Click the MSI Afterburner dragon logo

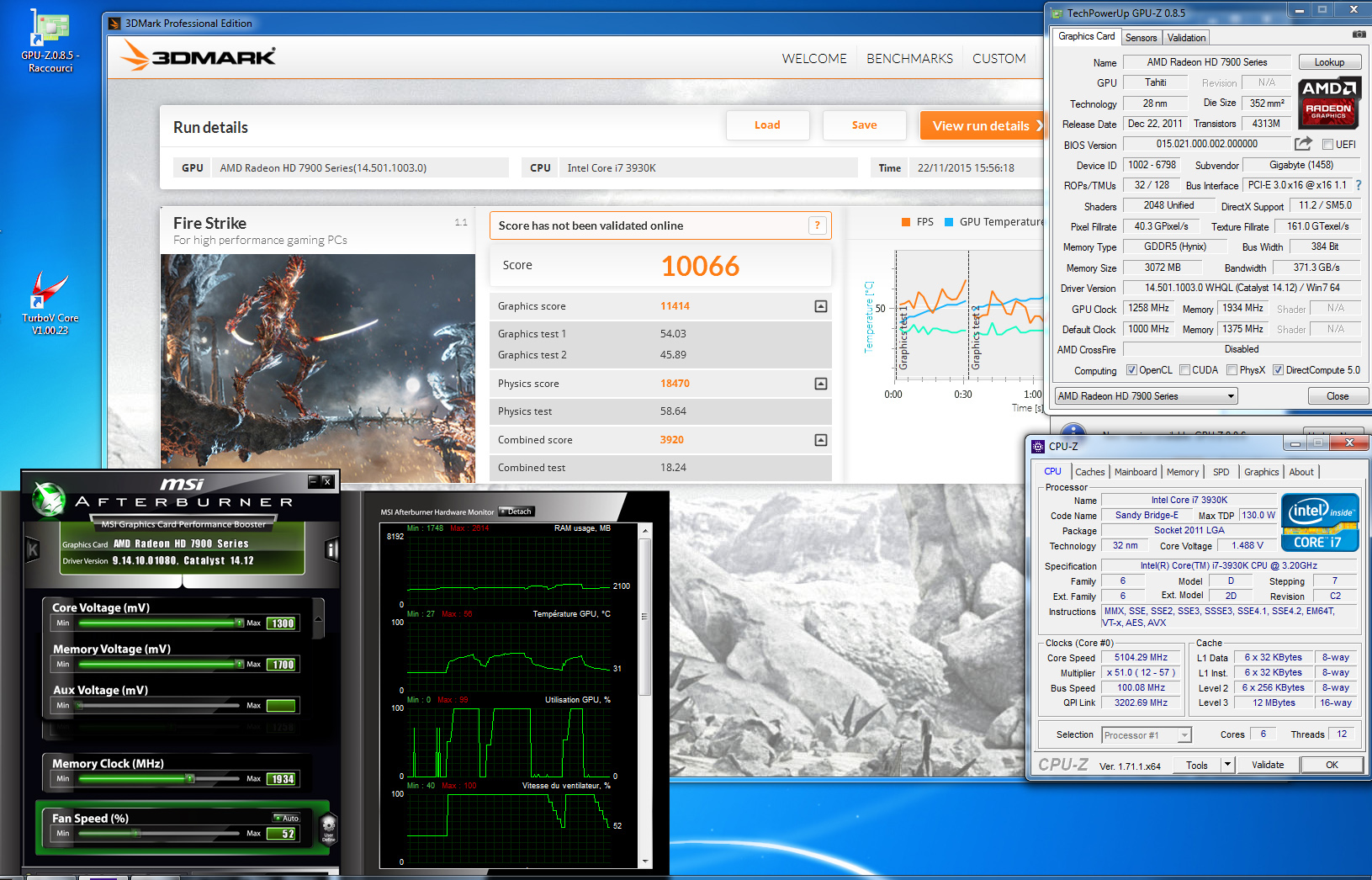click(49, 499)
